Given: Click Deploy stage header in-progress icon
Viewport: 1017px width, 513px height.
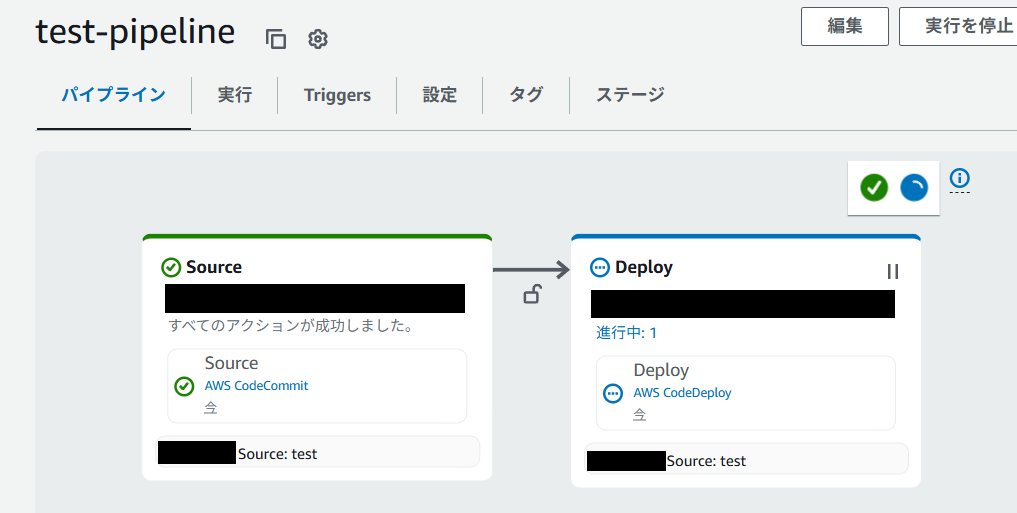Looking at the screenshot, I should [600, 267].
